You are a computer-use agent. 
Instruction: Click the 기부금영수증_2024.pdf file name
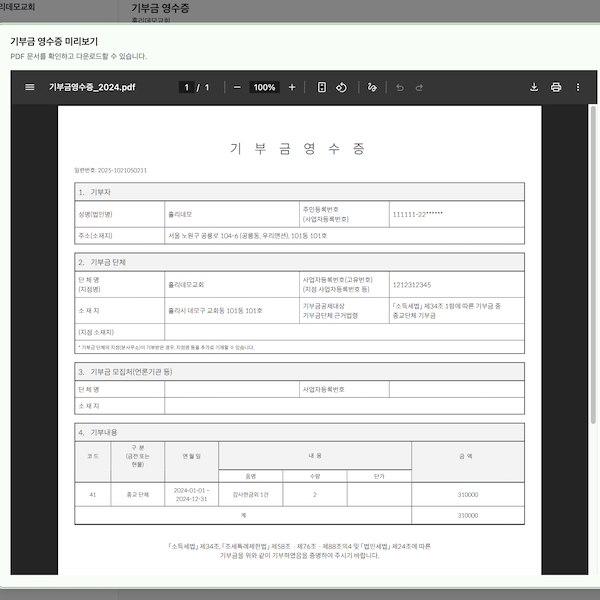(92, 87)
